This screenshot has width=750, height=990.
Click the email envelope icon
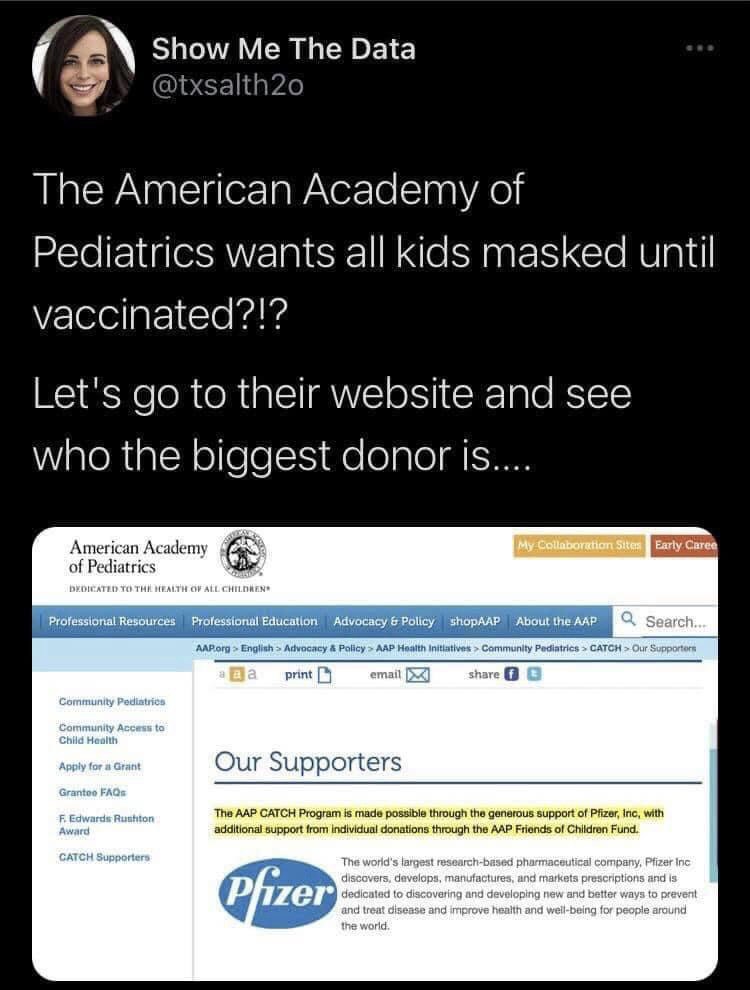[x=417, y=675]
